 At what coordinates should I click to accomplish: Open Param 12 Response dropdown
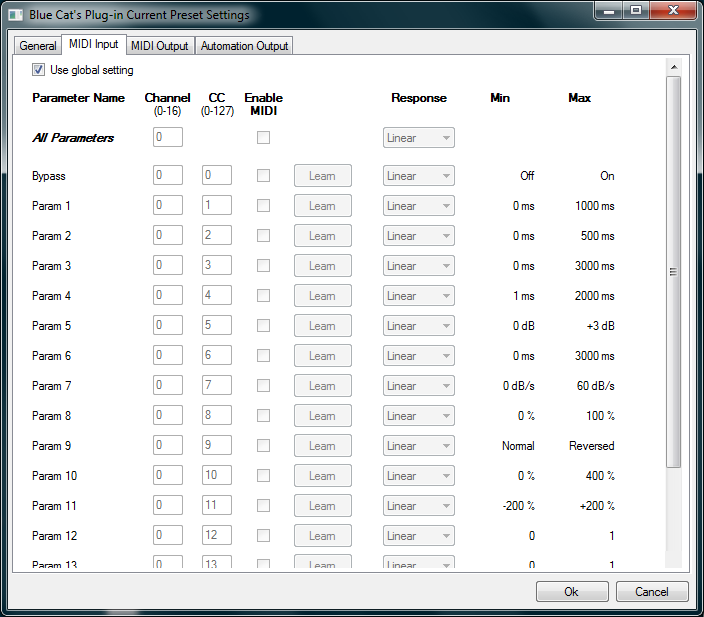[418, 536]
